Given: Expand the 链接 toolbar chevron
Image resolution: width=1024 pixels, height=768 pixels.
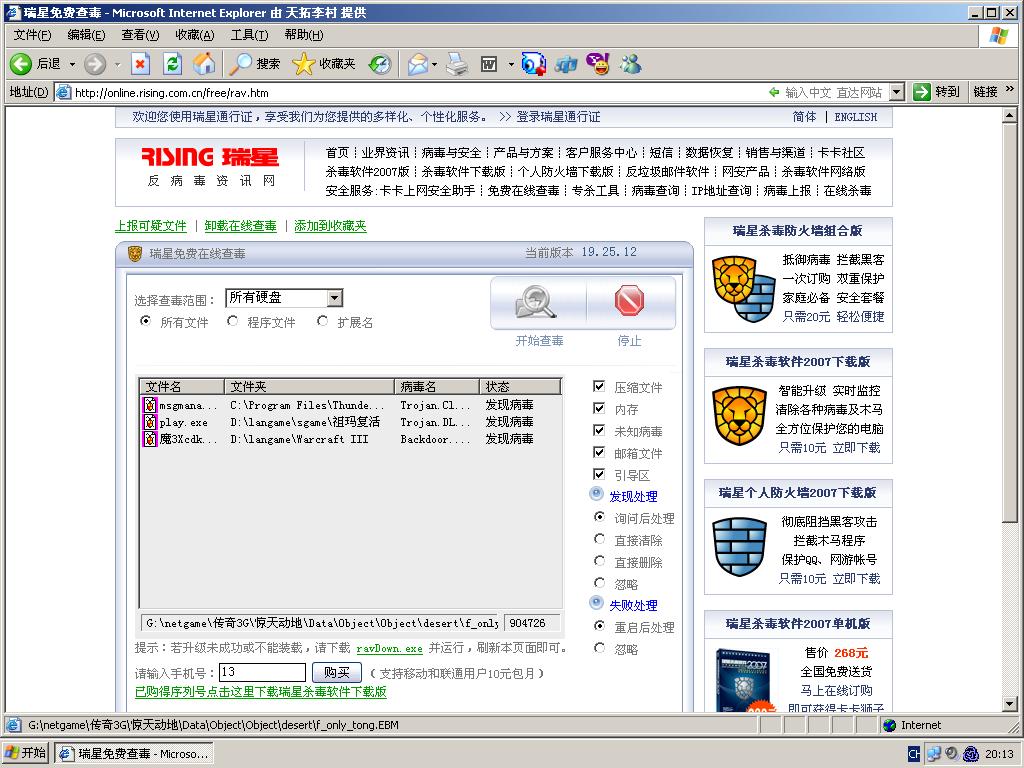Looking at the screenshot, I should click(x=1010, y=89).
